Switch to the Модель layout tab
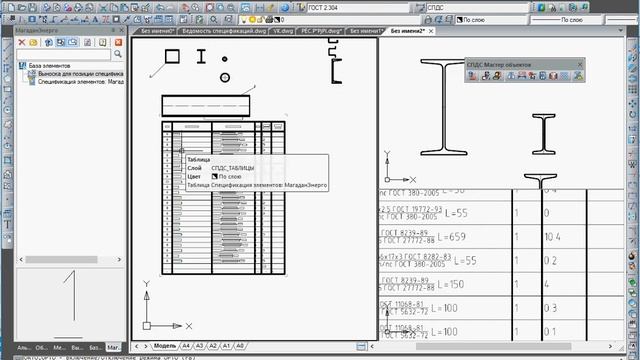640x360 pixels. click(x=165, y=346)
